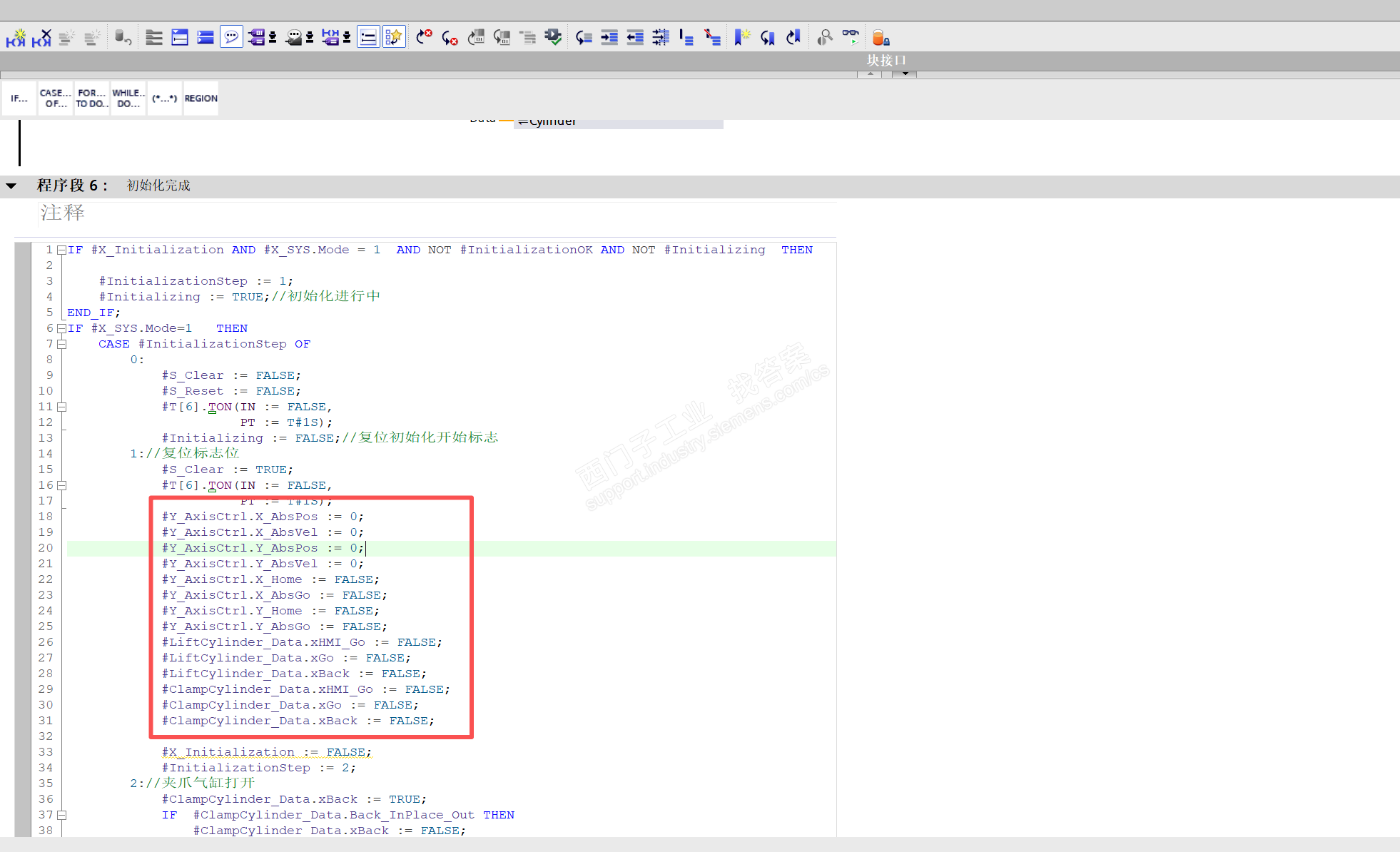
Task: Insert WHILE...DO loop template
Action: click(x=128, y=98)
